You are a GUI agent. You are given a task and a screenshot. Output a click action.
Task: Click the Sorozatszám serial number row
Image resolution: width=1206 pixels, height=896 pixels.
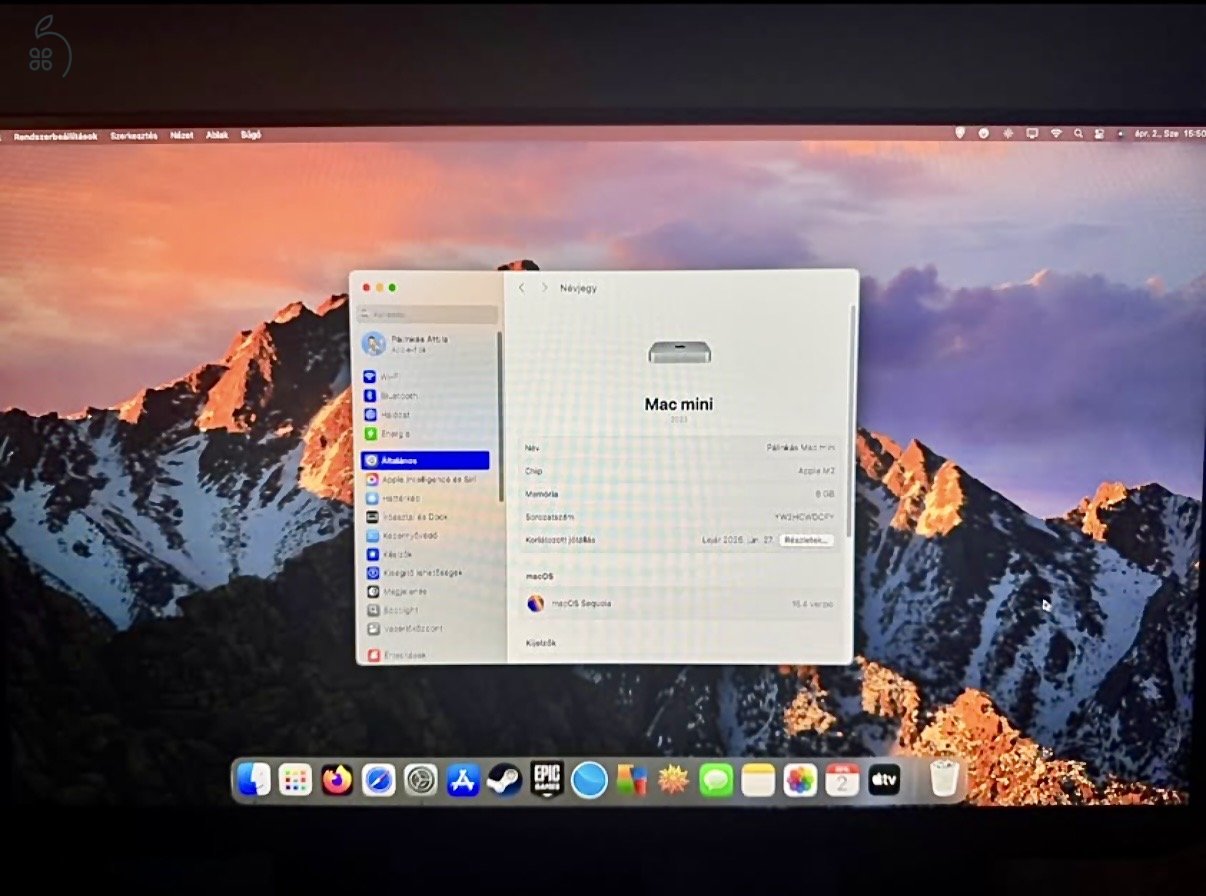click(680, 517)
